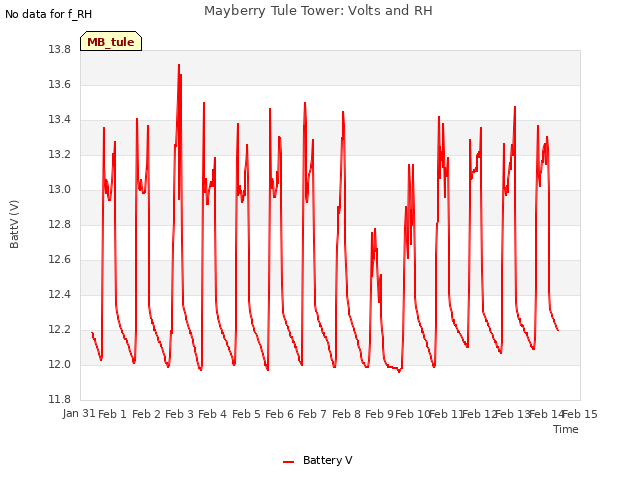
Task: Click the 'Jan 31' date tick label
Action: pyautogui.click(x=79, y=414)
